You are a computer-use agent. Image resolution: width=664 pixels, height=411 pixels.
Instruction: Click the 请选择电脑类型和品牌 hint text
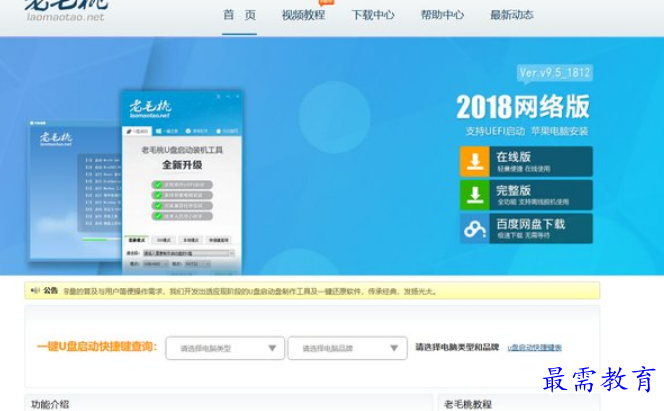[457, 347]
